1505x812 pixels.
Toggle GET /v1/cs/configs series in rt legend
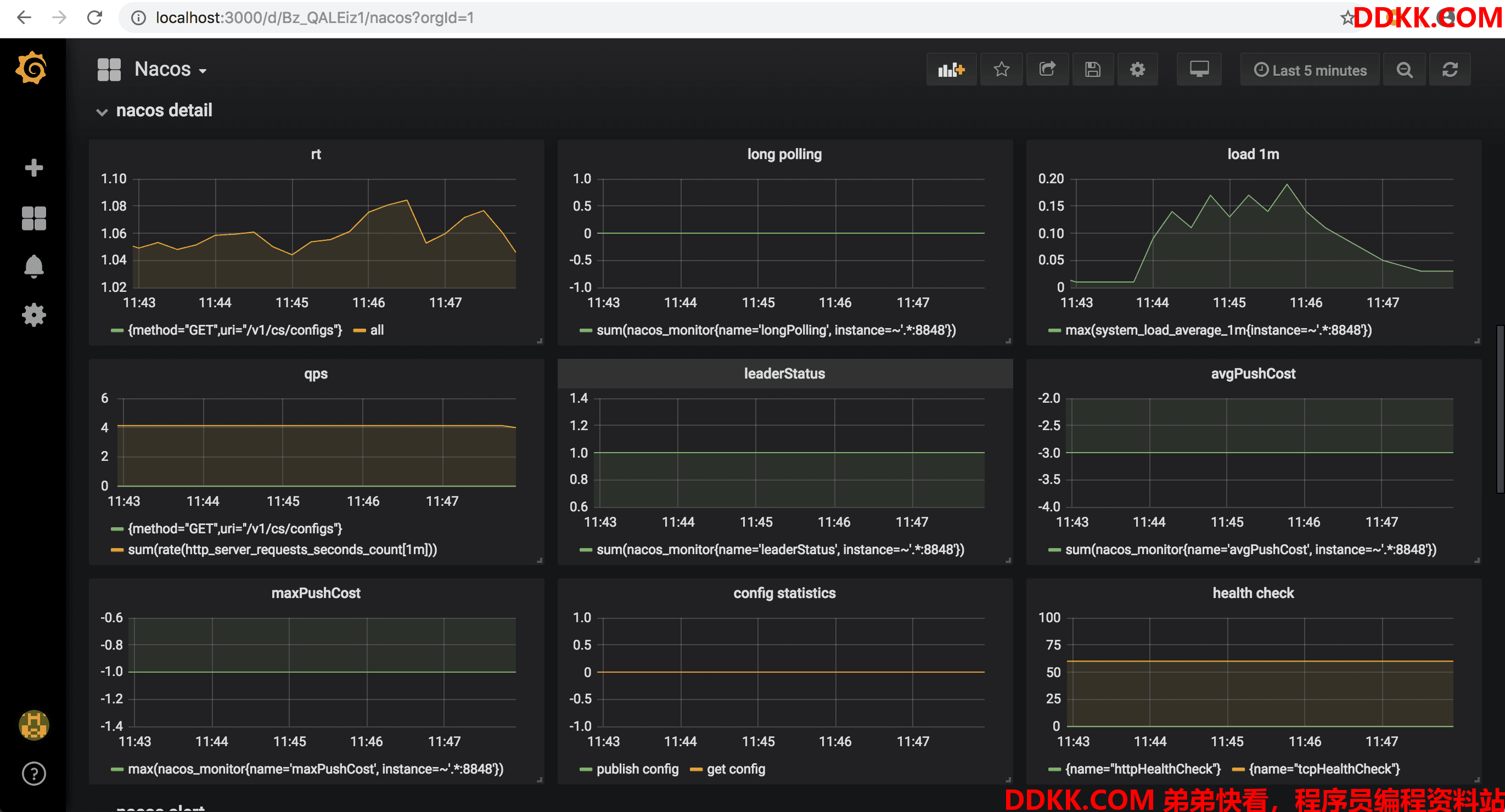point(235,330)
